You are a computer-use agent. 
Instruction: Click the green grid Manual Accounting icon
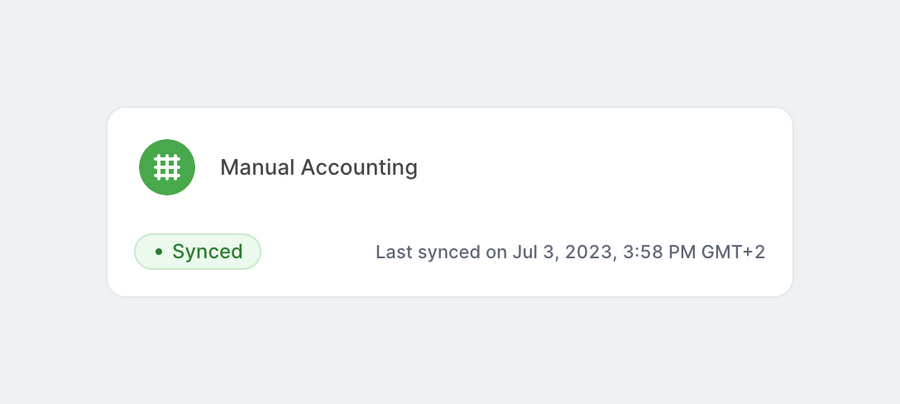click(x=167, y=167)
